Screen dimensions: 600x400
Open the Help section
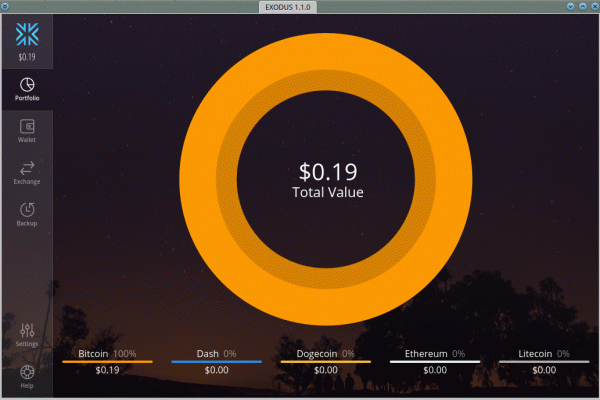tap(27, 377)
